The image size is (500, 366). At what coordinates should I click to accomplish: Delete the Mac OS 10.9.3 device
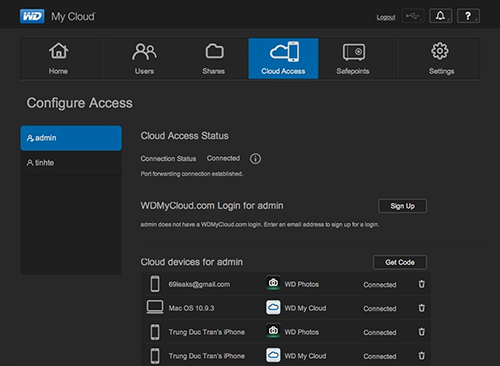coord(422,308)
